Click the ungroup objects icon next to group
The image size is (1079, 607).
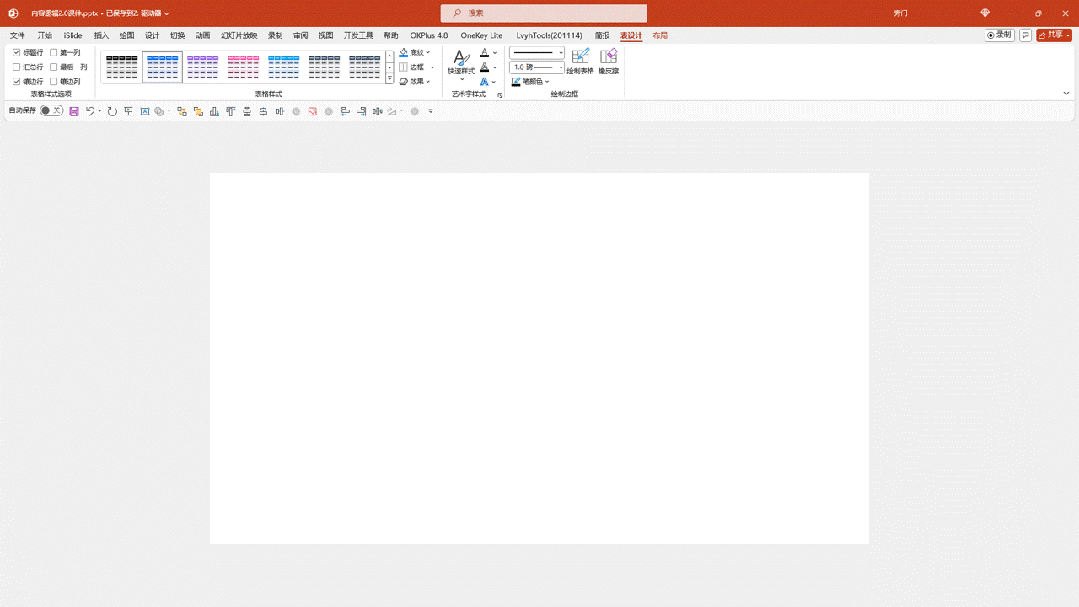click(198, 111)
